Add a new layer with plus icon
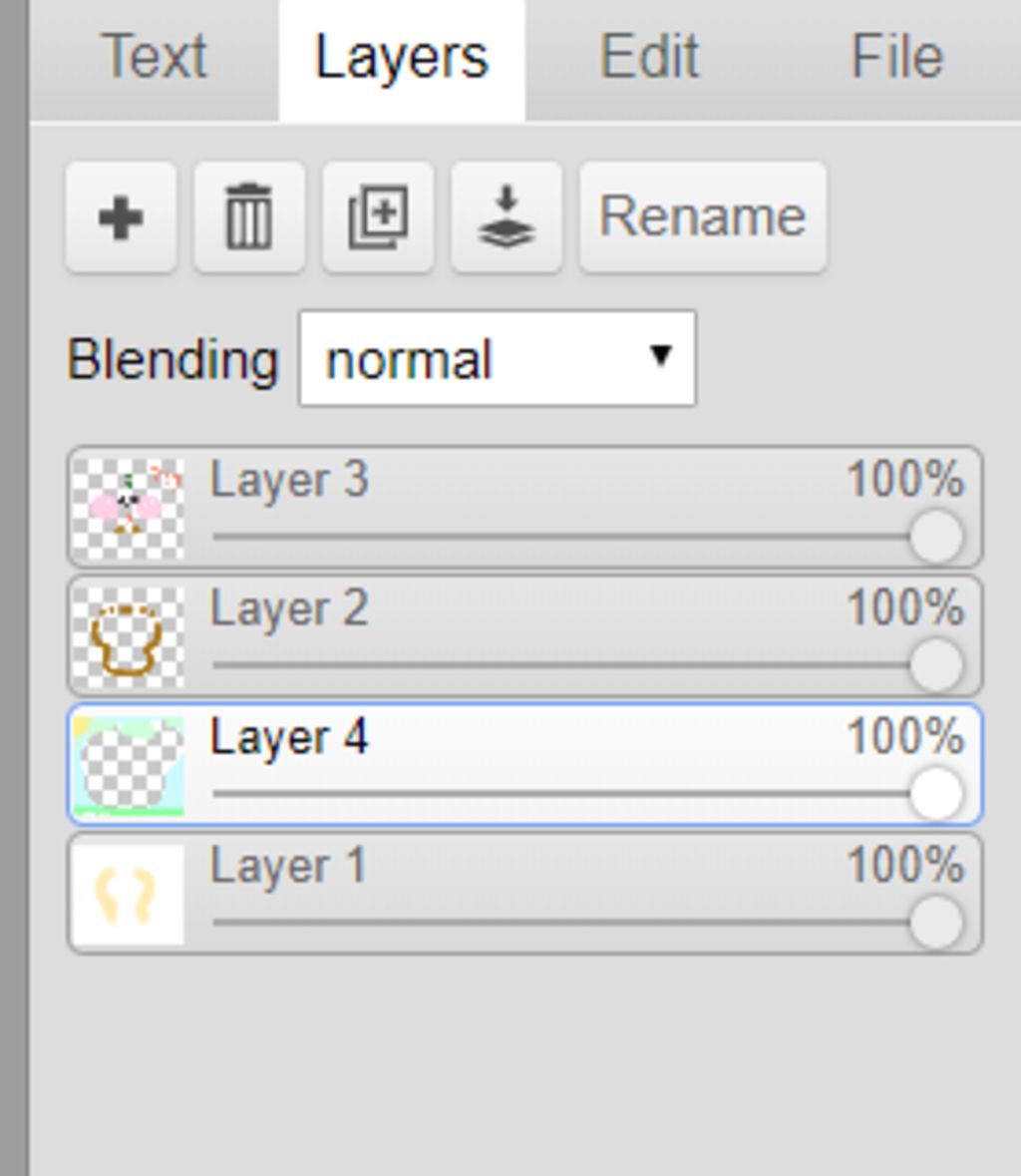 pyautogui.click(x=121, y=217)
